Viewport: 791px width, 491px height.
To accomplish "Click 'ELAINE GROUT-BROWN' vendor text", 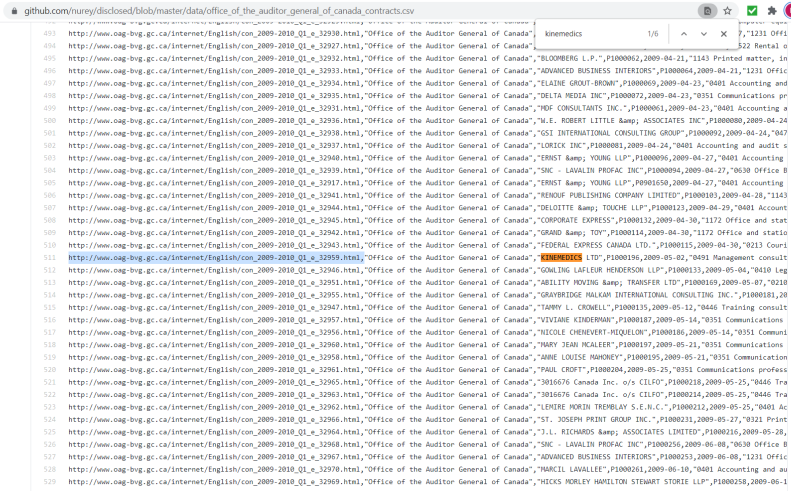I will click(x=578, y=83).
